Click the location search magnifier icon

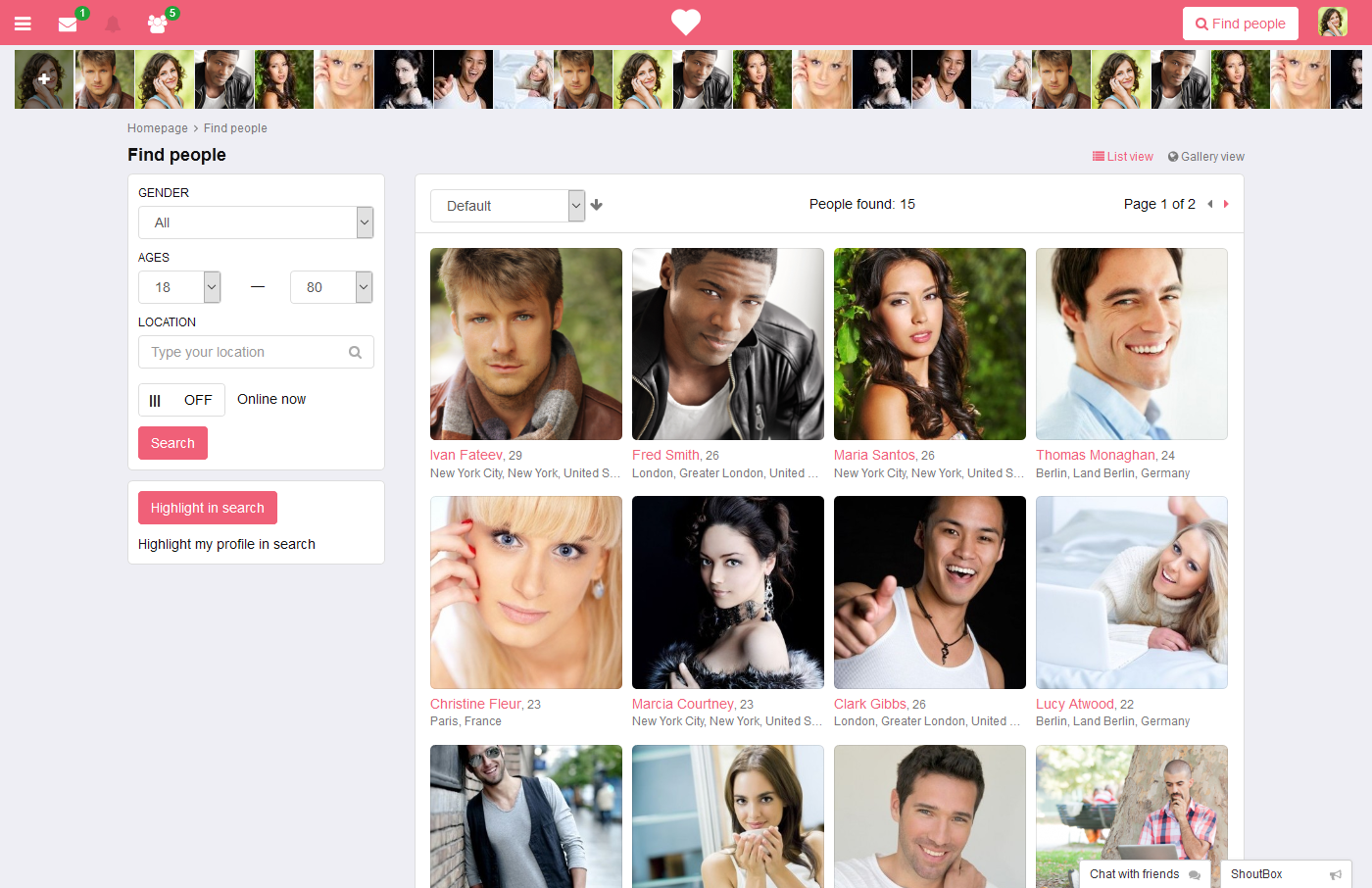(356, 352)
